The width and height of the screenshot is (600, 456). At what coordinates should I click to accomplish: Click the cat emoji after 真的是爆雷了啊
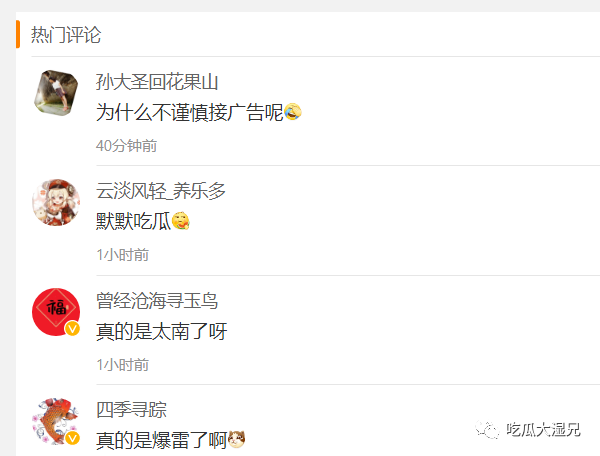[x=236, y=440]
